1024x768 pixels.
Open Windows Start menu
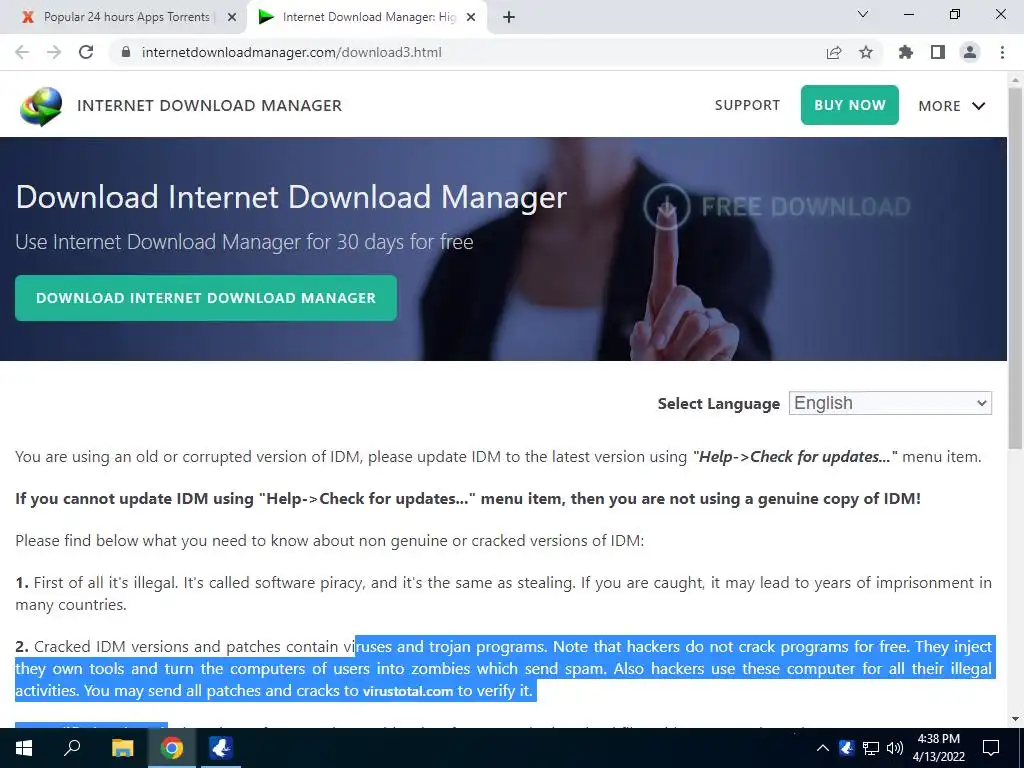pos(24,748)
